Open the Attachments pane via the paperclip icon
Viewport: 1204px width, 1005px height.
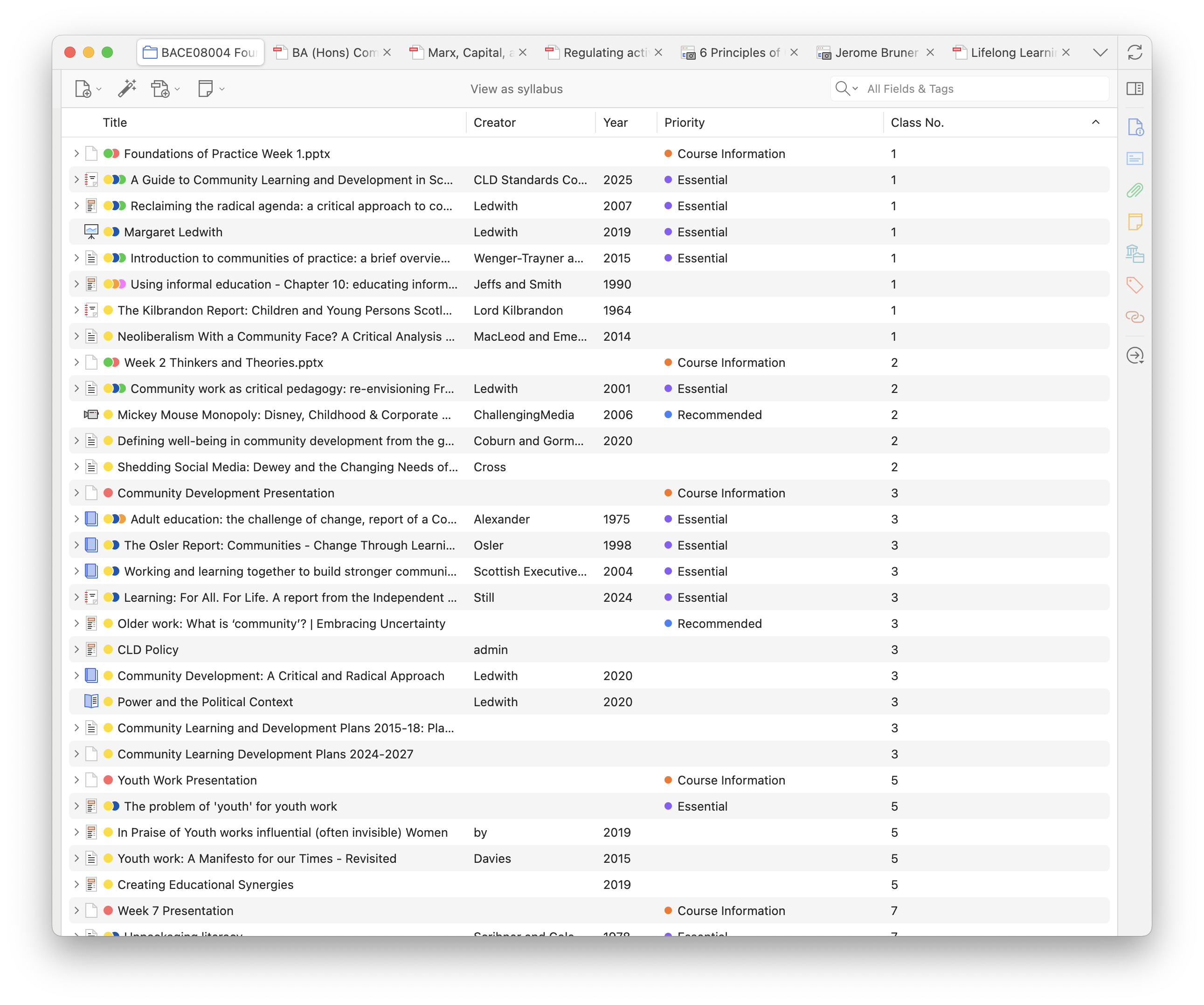point(1135,190)
